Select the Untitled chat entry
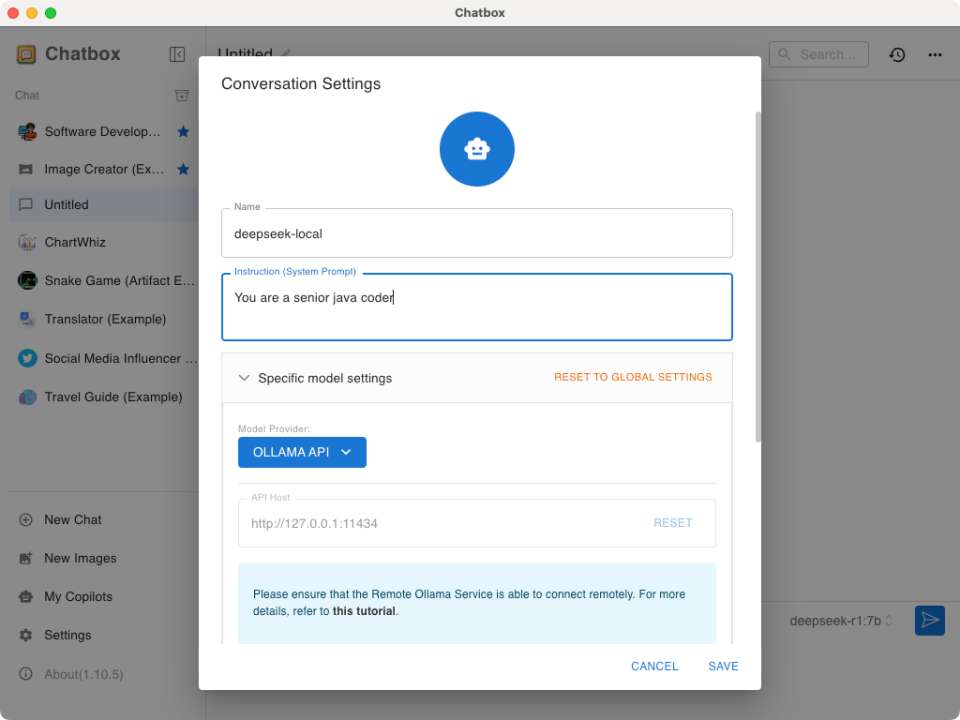This screenshot has width=960, height=720. click(102, 204)
